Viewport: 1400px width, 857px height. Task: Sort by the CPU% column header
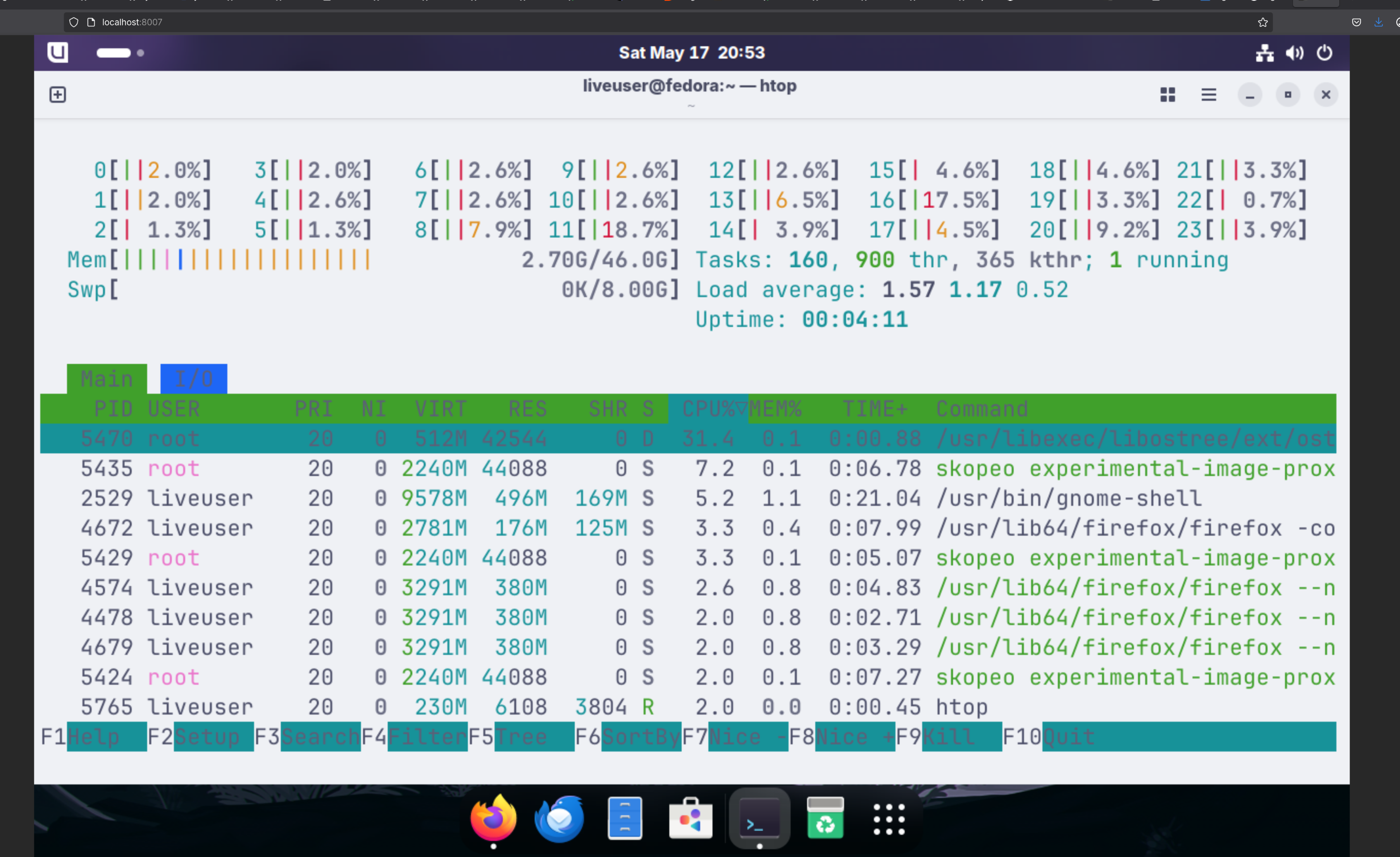point(707,408)
